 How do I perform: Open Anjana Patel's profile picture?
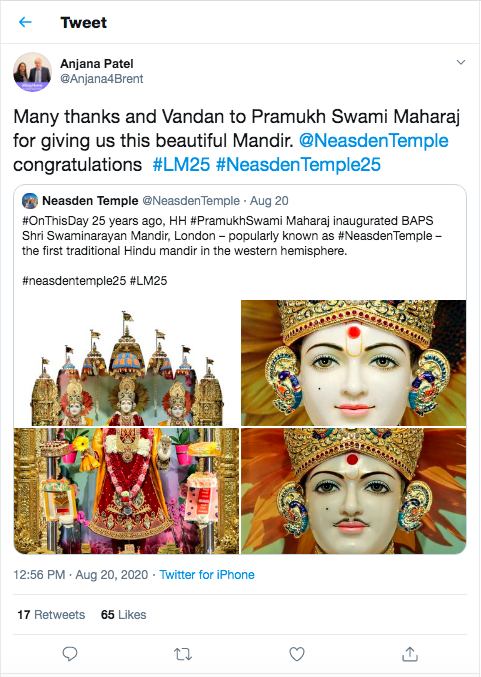coord(32,72)
